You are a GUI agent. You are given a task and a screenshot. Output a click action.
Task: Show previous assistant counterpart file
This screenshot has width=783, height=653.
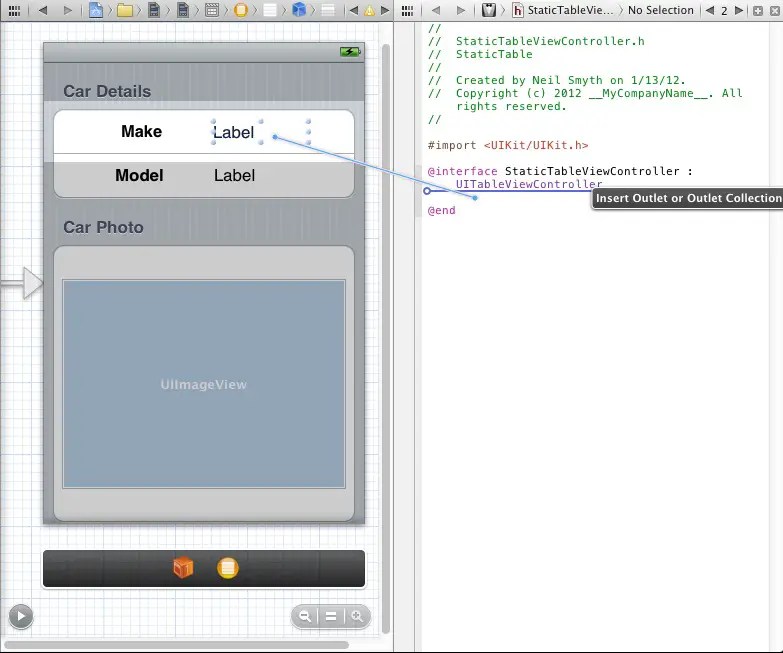coord(710,10)
